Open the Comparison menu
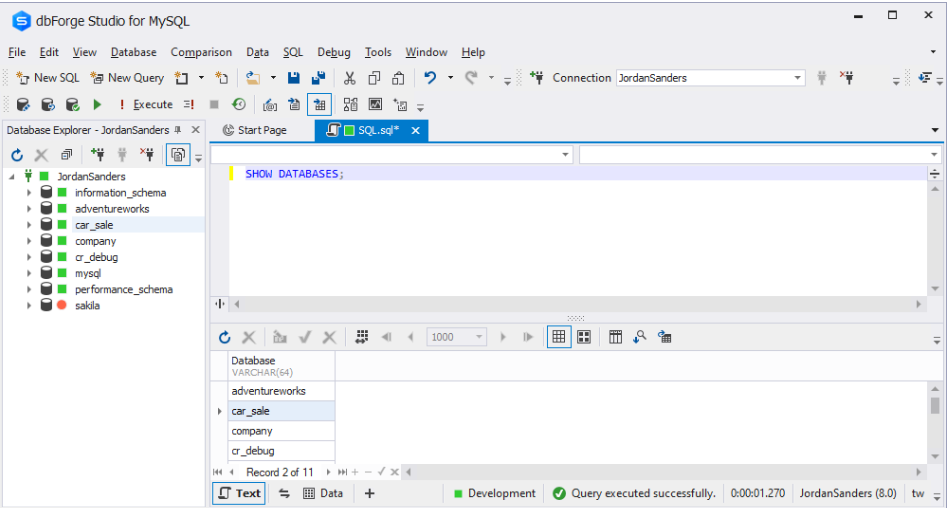The height and width of the screenshot is (508, 949). pos(201,52)
